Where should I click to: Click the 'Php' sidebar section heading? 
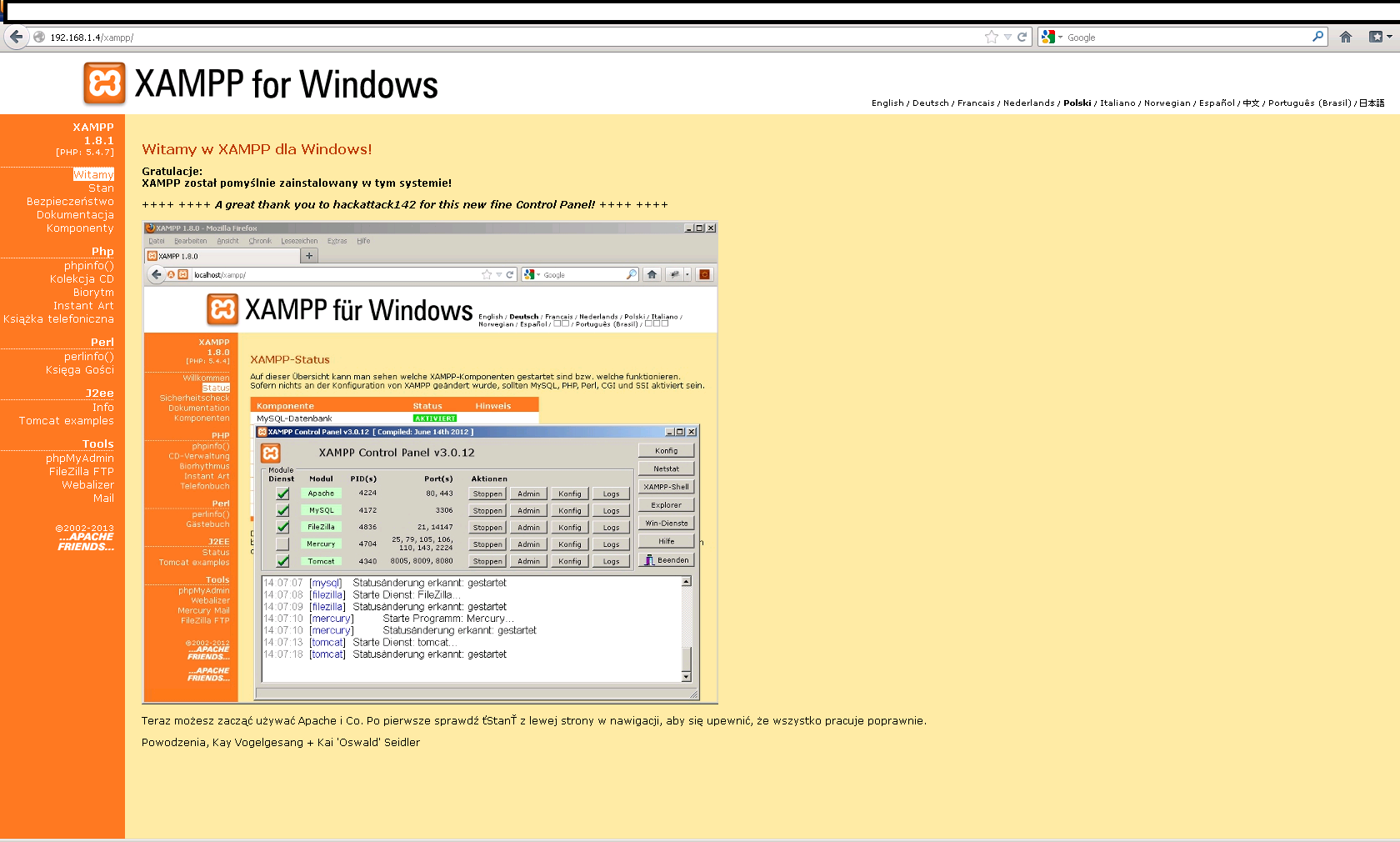[x=102, y=252]
